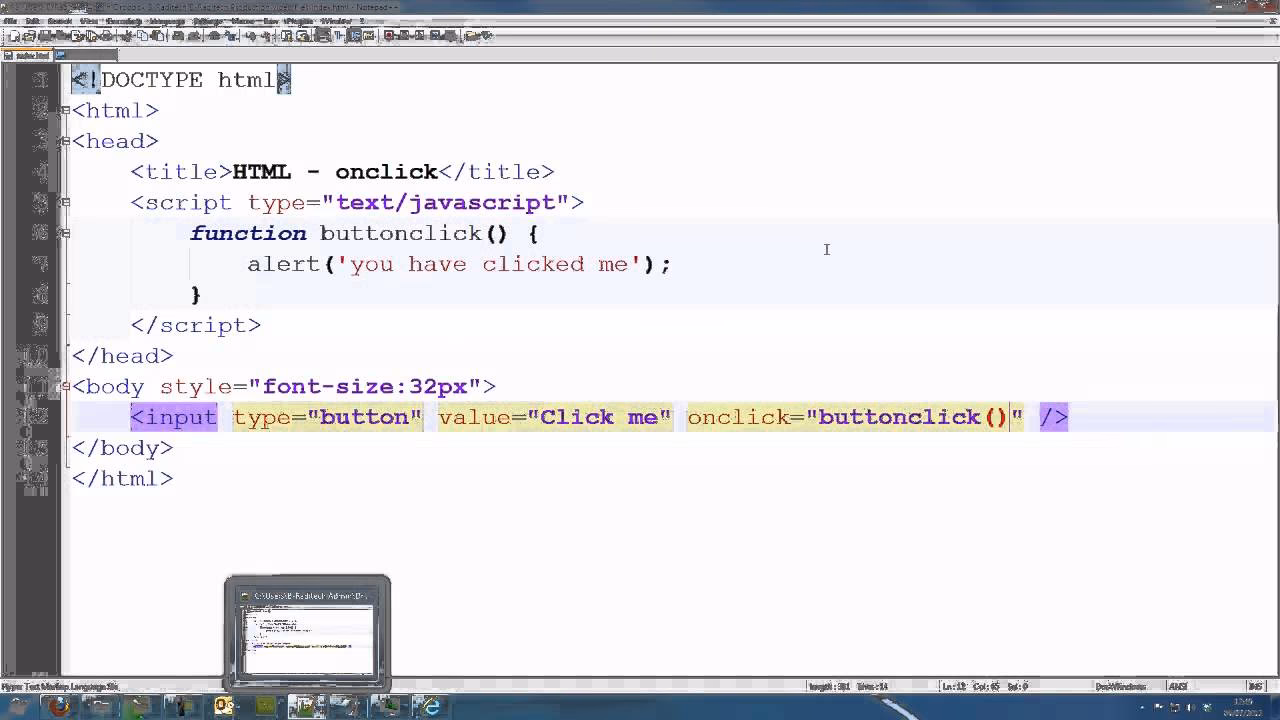Image resolution: width=1280 pixels, height=720 pixels.
Task: Toggle word wrap
Action: click(322, 36)
